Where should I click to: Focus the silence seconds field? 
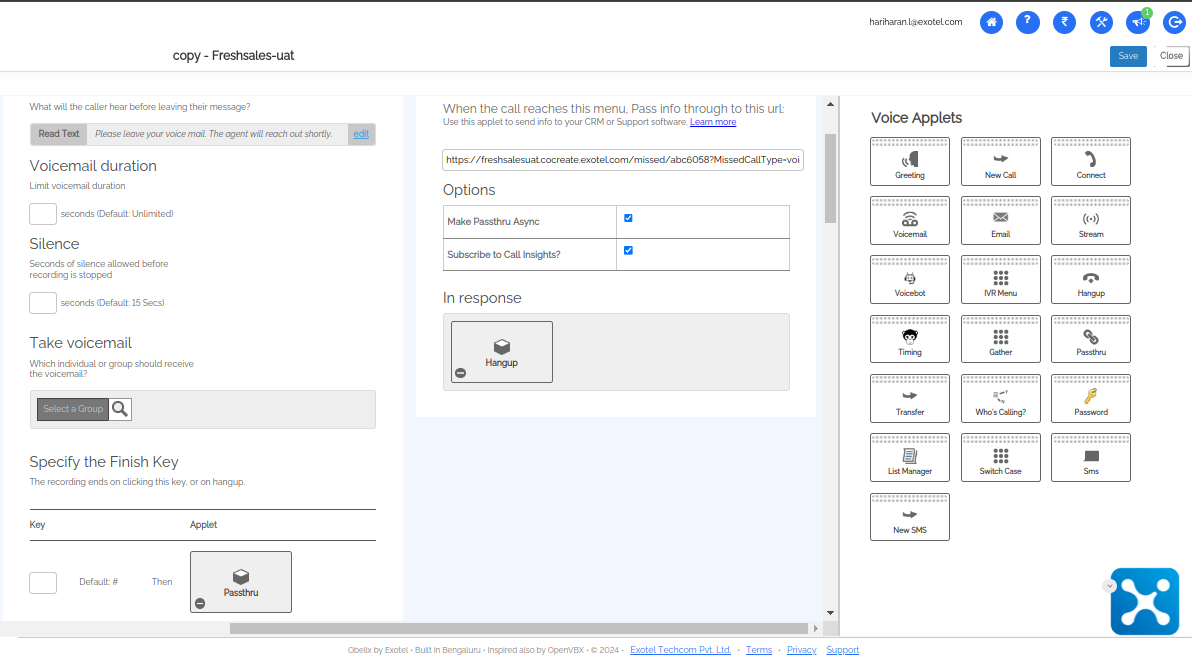tap(43, 302)
